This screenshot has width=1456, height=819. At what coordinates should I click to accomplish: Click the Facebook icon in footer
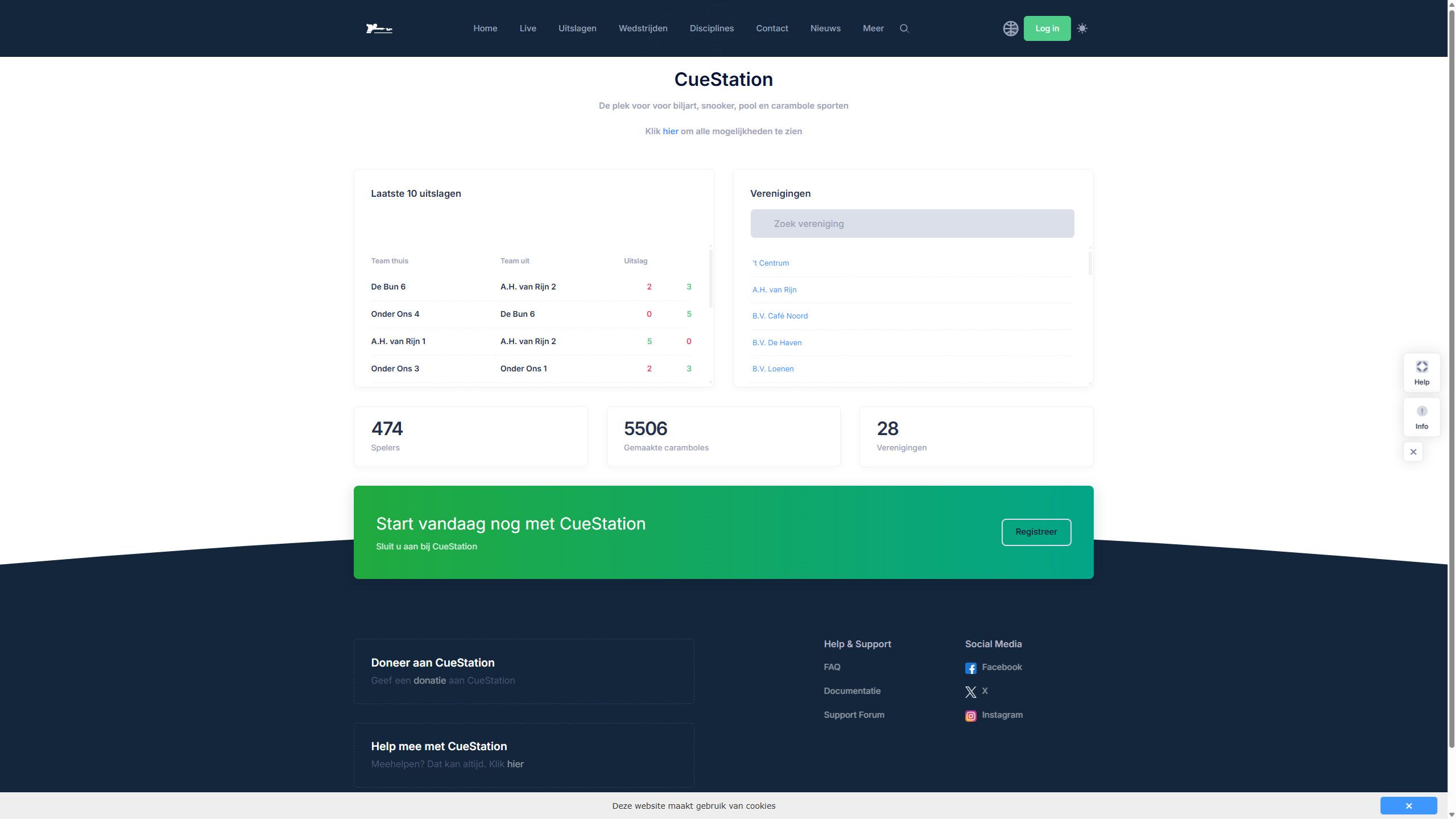click(970, 668)
